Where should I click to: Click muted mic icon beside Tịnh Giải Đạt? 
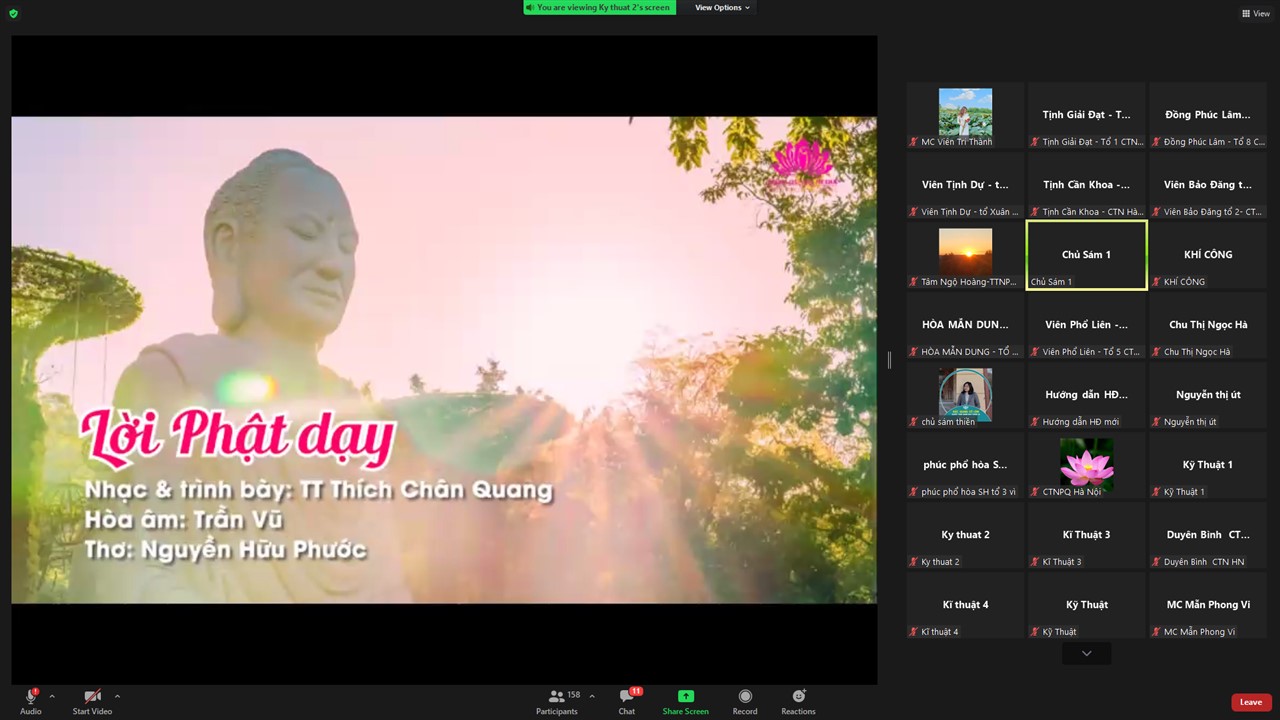[x=1035, y=142]
